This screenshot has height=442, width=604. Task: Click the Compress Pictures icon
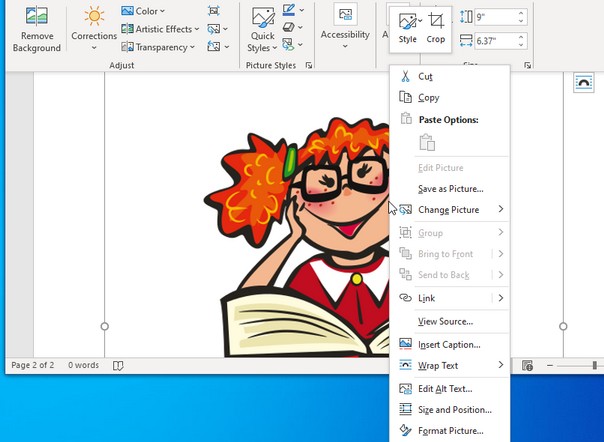[214, 11]
